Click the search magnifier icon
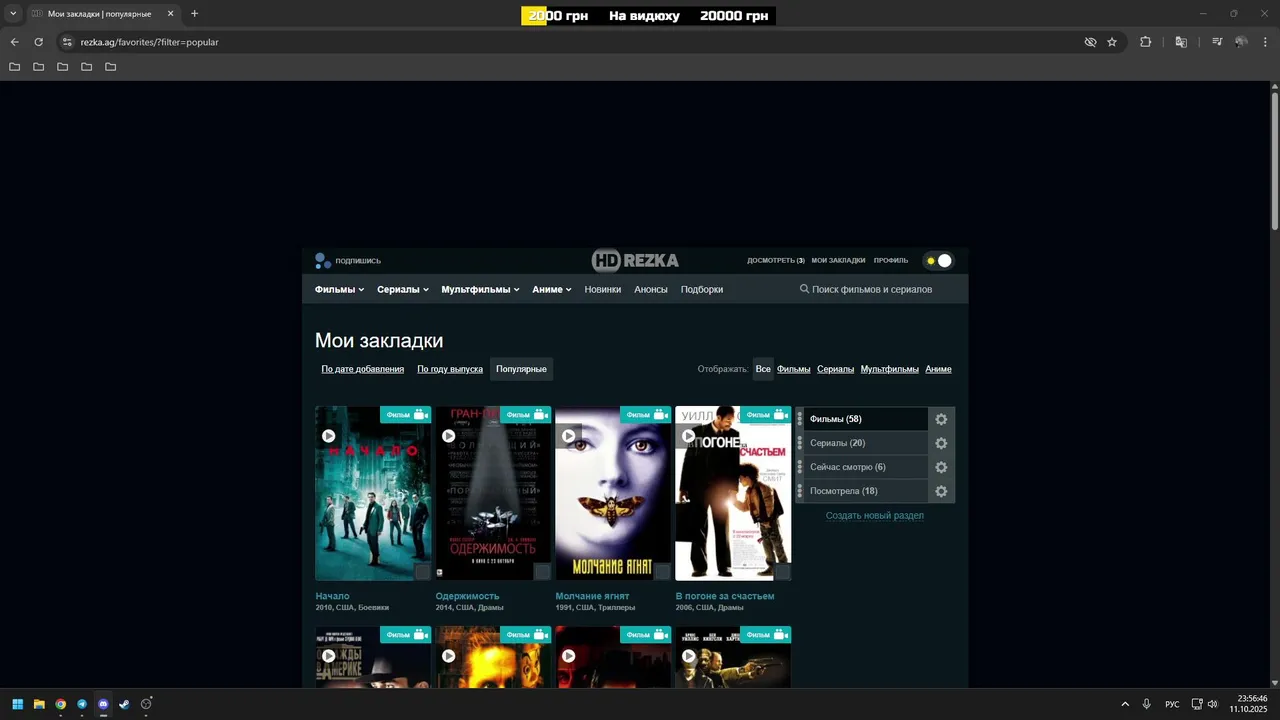The height and width of the screenshot is (720, 1280). [x=804, y=289]
